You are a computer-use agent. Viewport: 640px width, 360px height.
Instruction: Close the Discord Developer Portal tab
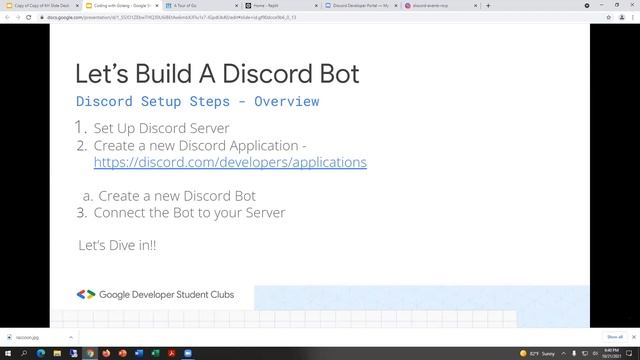[396, 6]
